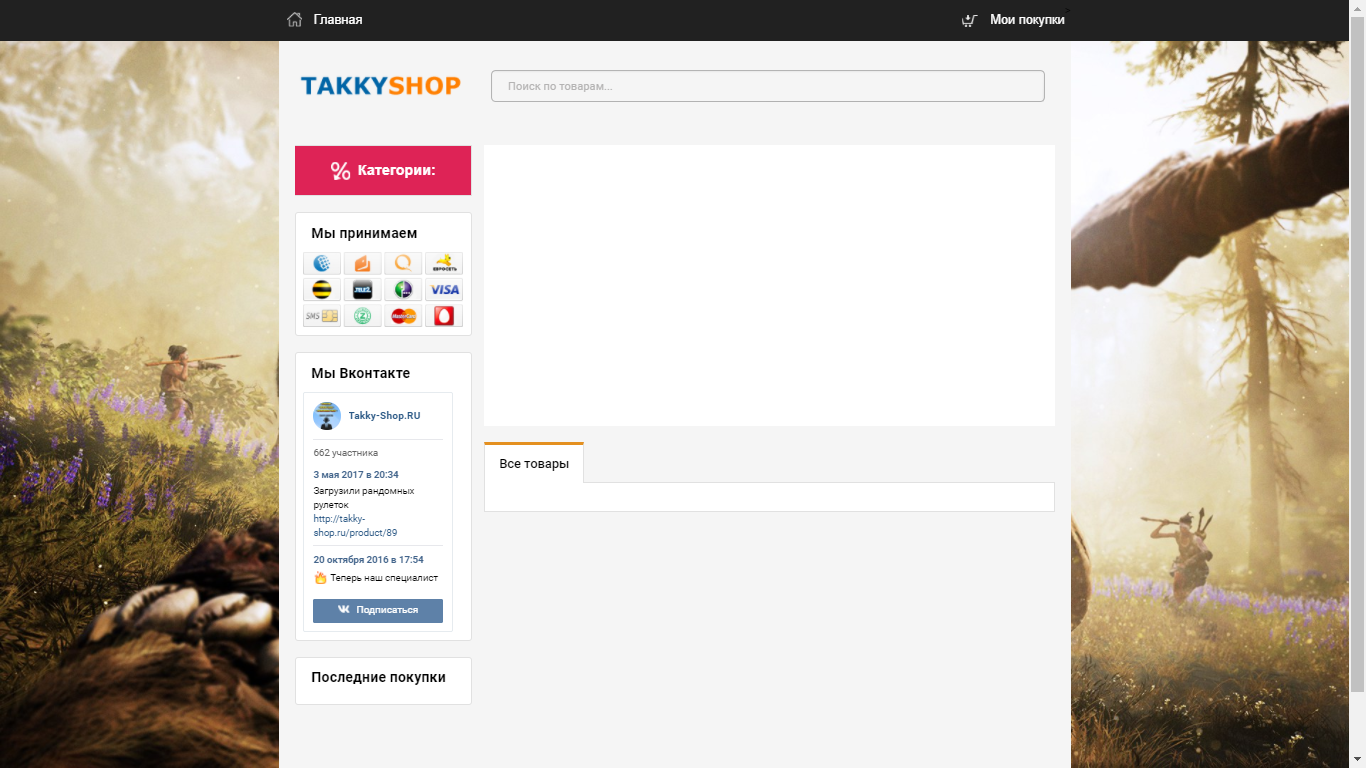
Task: Focus the Поиск по товарам search field
Action: click(768, 86)
